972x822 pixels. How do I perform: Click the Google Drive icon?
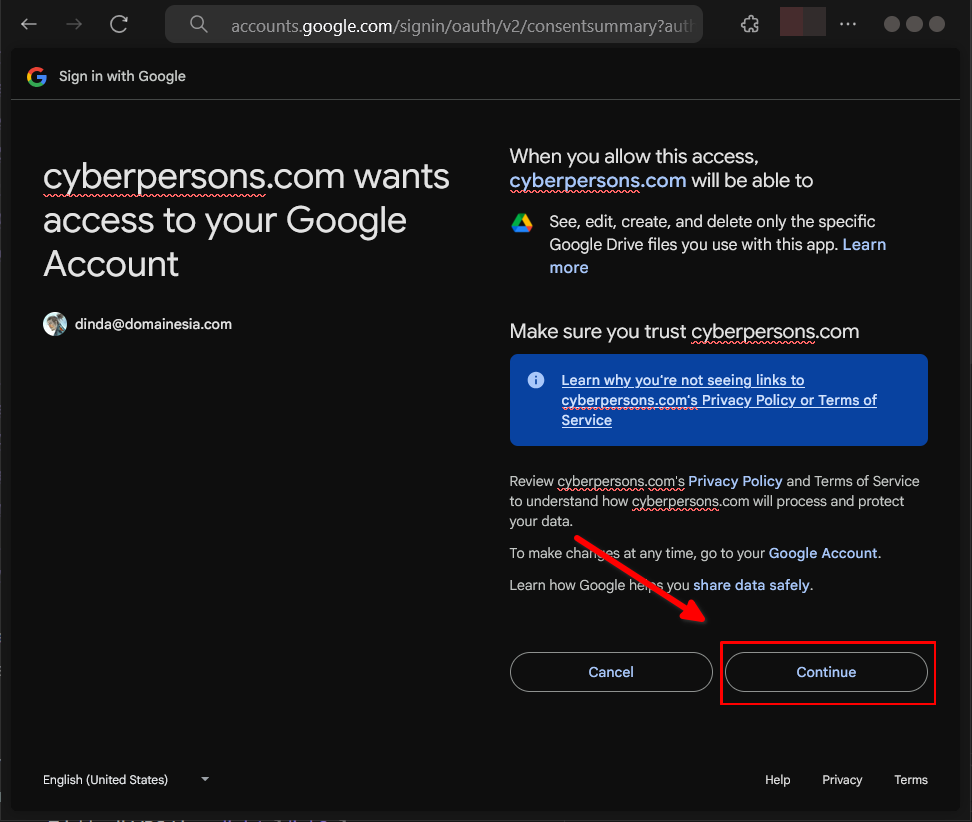point(522,223)
